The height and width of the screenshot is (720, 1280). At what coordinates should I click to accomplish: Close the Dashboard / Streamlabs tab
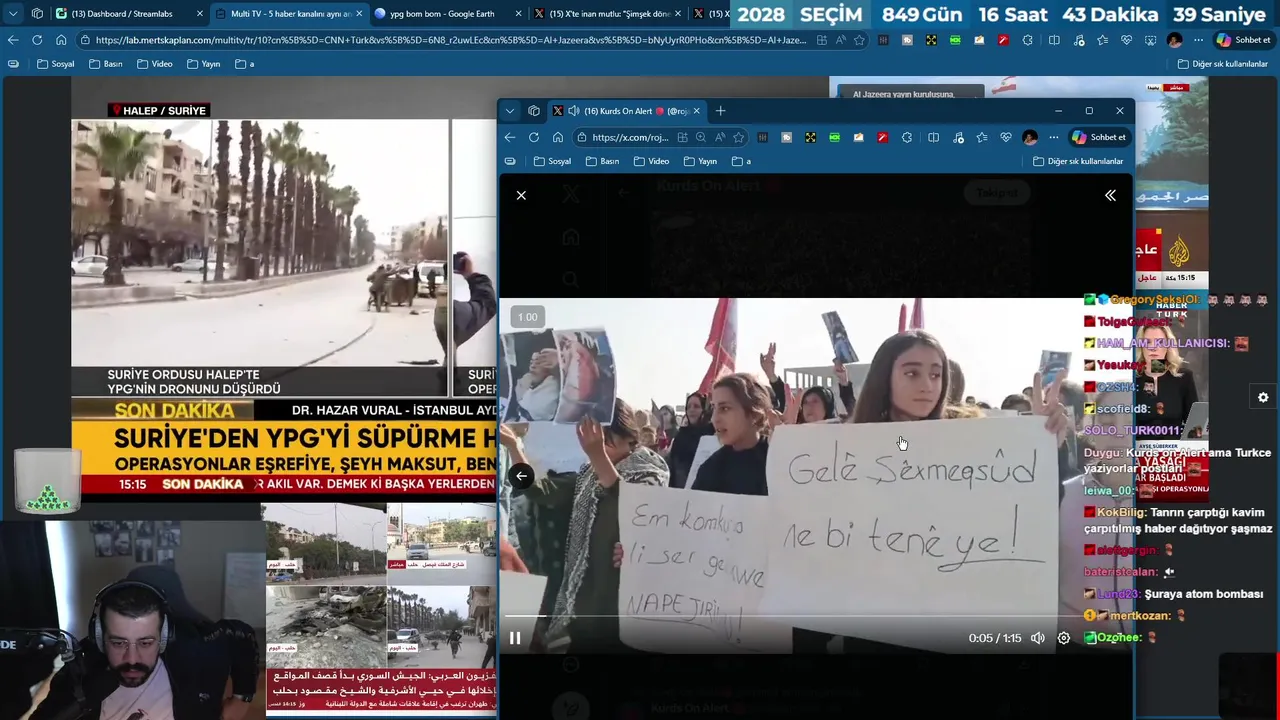pos(199,14)
